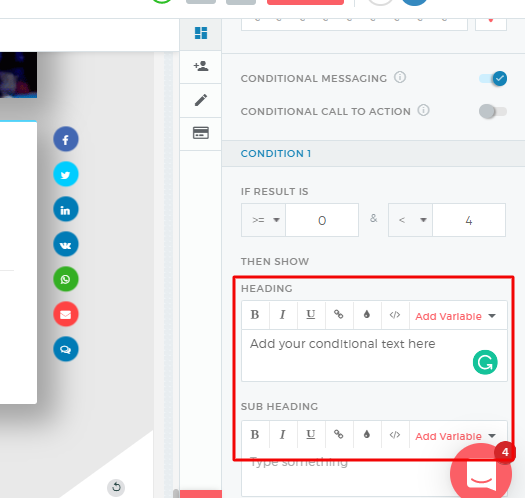Open code view in the Heading toolbar
The height and width of the screenshot is (498, 525).
(395, 315)
